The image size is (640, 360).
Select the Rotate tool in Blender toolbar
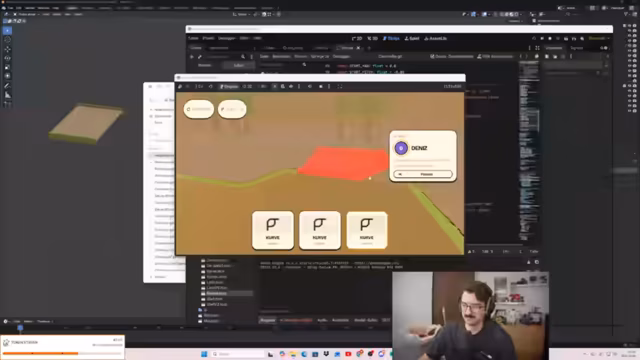(x=7, y=58)
